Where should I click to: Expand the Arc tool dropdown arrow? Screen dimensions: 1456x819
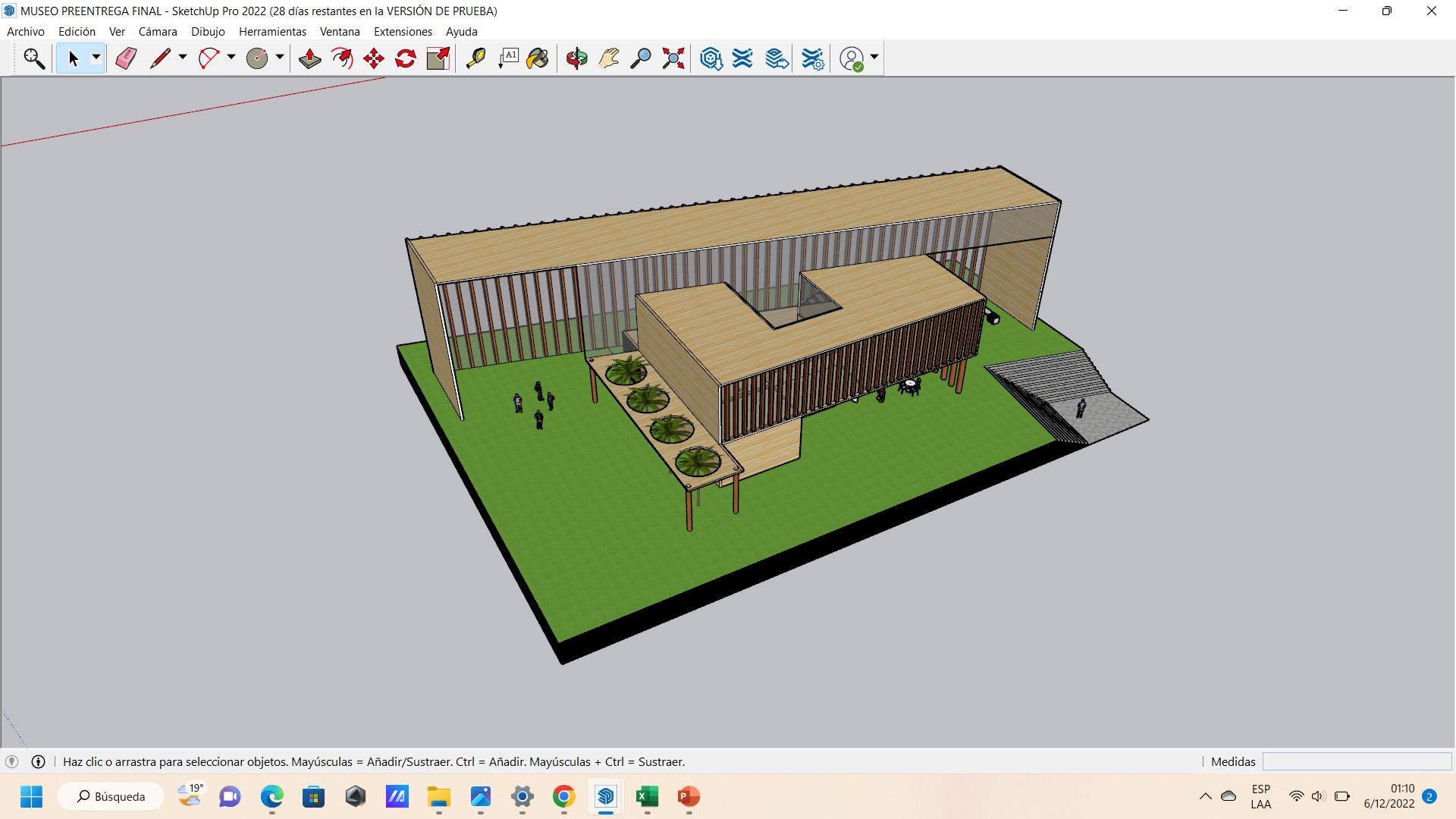[231, 58]
